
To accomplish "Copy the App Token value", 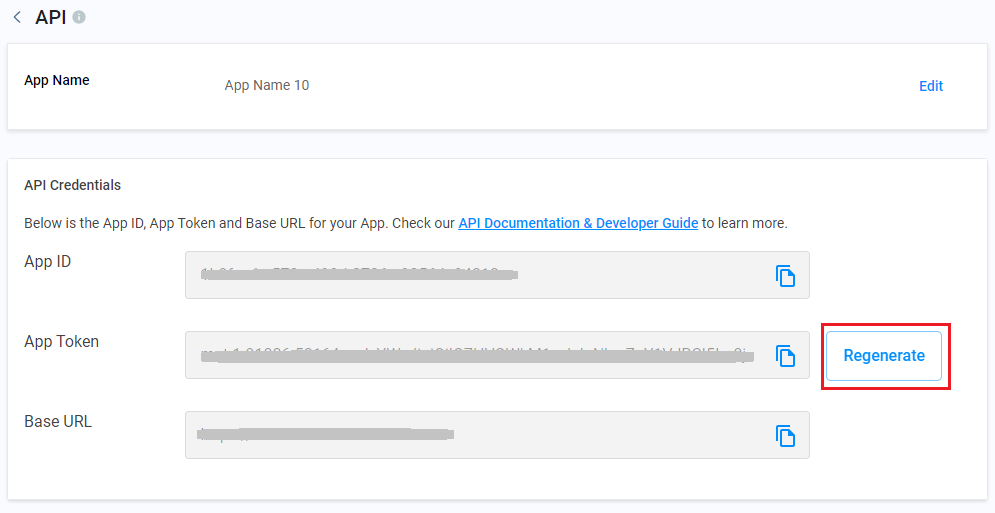I will click(x=786, y=355).
